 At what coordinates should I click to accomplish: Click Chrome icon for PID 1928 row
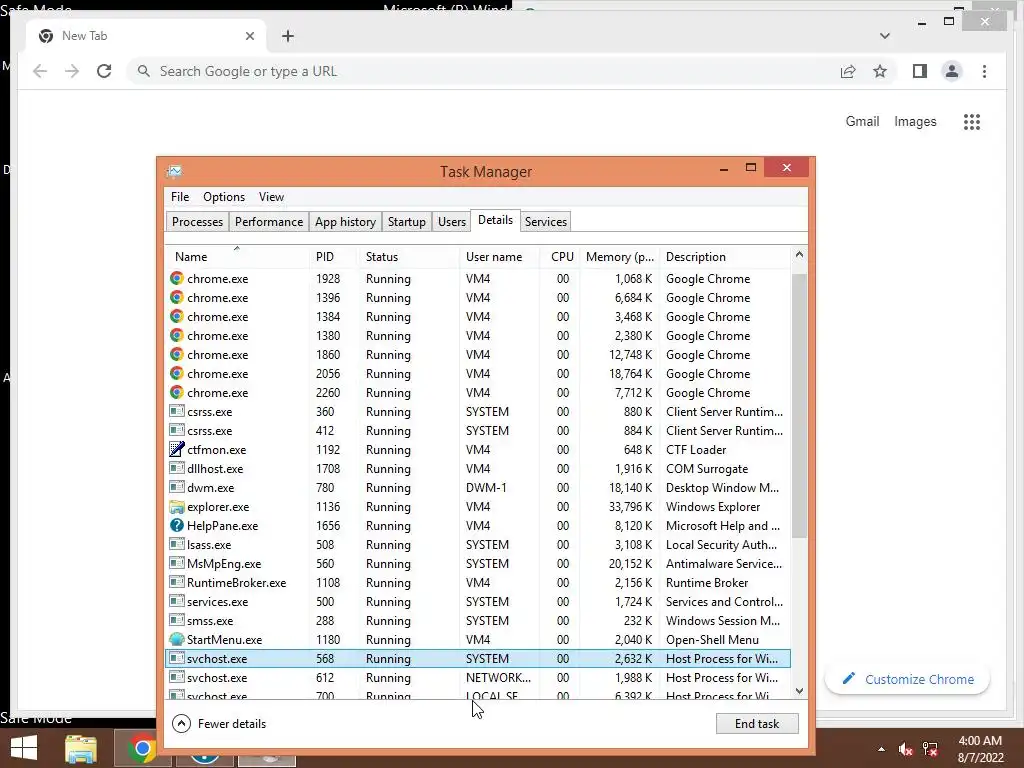pyautogui.click(x=176, y=278)
